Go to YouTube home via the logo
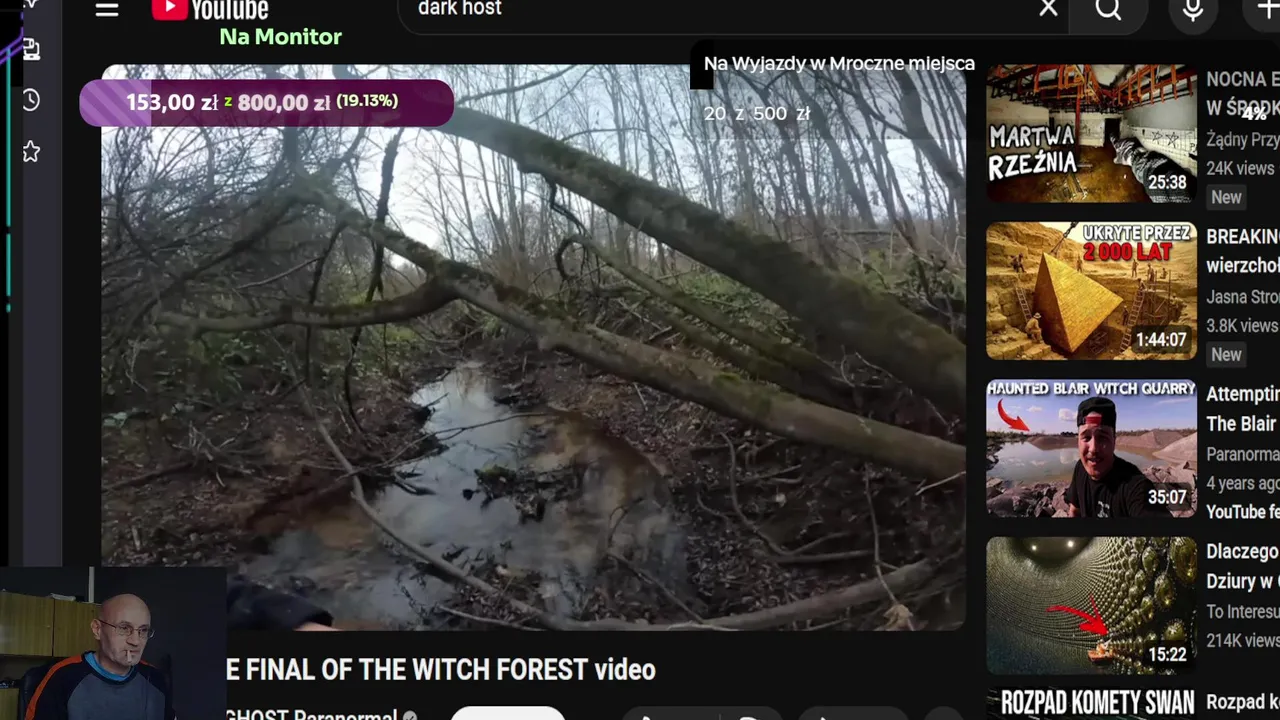1280x720 pixels. pos(210,10)
